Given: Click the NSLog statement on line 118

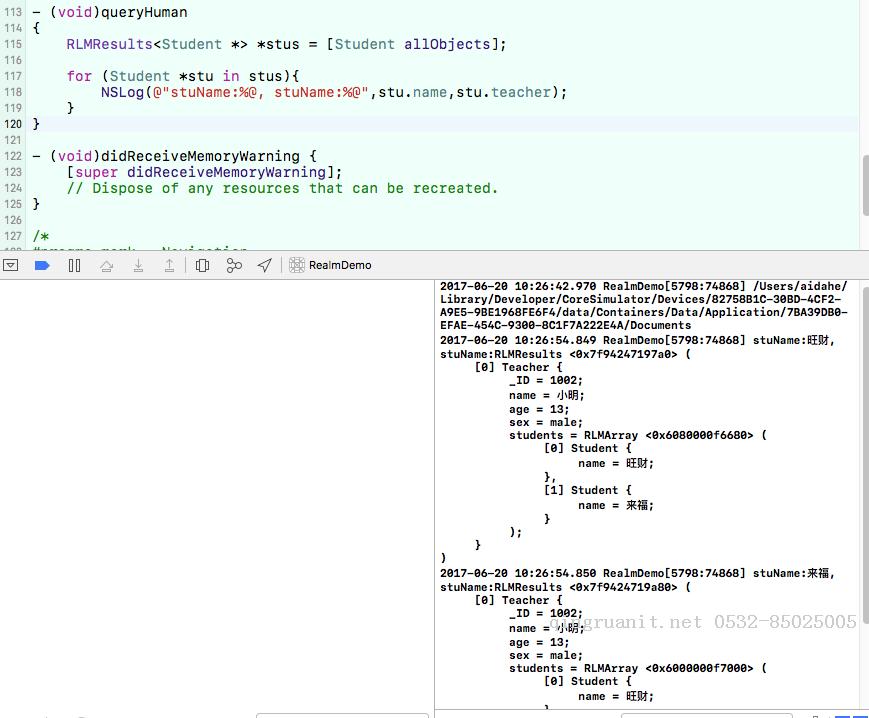Looking at the screenshot, I should tap(122, 92).
